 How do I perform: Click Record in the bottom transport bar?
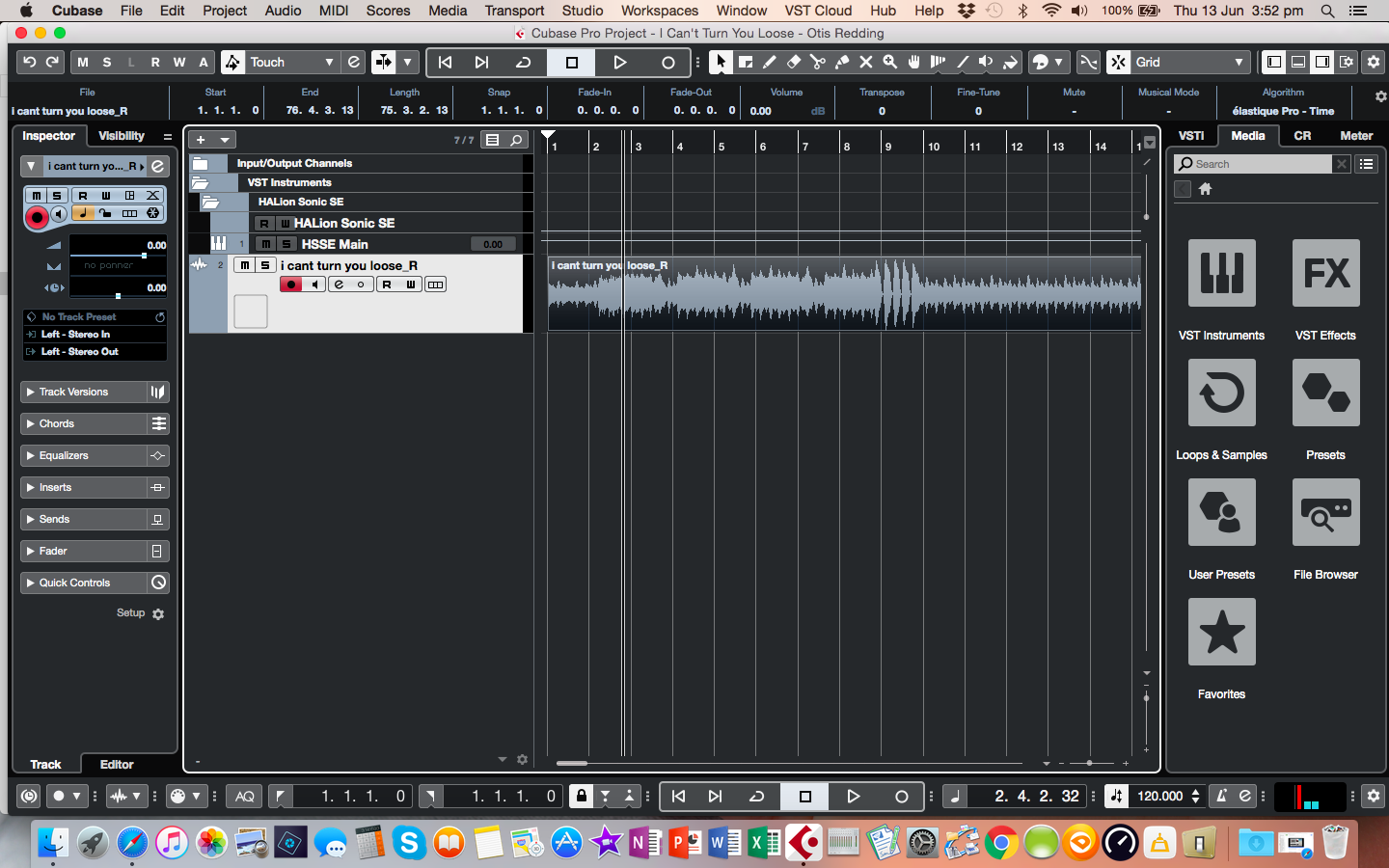pyautogui.click(x=901, y=796)
